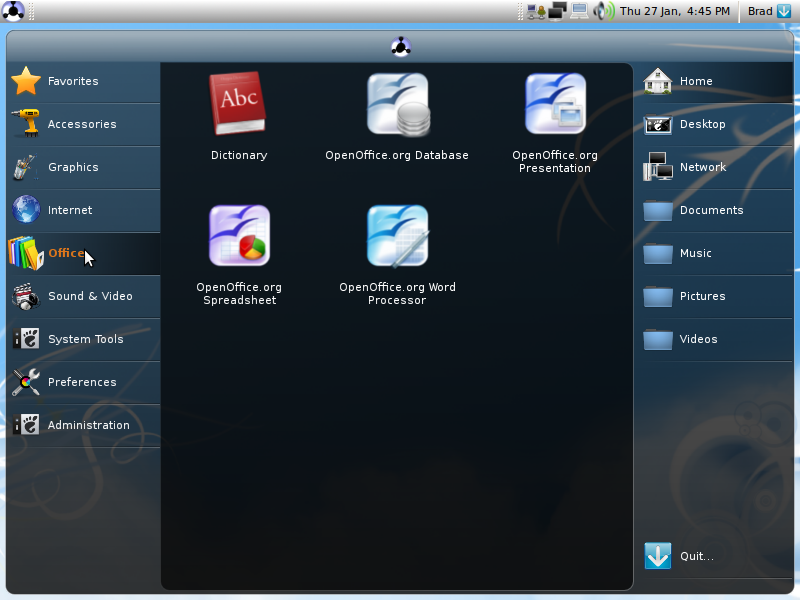The height and width of the screenshot is (600, 800).
Task: Click the Sound & Video clapperboard icon
Action: tap(26, 296)
